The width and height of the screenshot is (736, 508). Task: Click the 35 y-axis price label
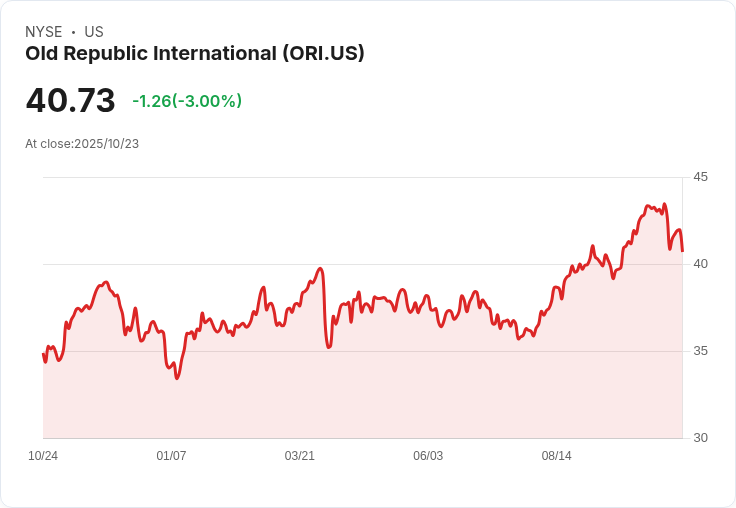pyautogui.click(x=700, y=351)
